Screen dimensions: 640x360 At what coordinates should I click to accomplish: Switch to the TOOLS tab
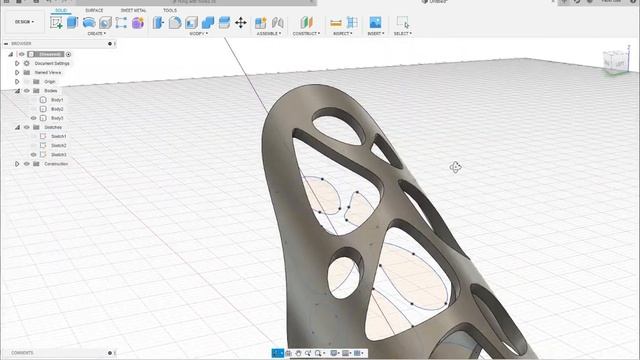[x=170, y=10]
